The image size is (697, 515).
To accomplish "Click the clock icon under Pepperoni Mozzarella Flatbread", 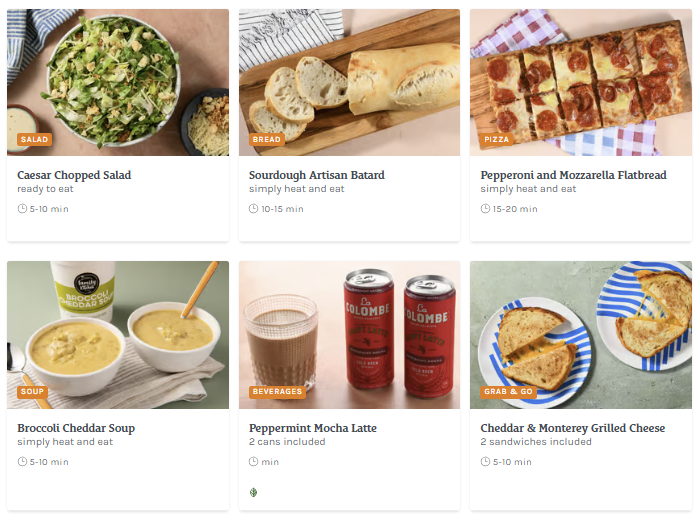I will tap(485, 209).
